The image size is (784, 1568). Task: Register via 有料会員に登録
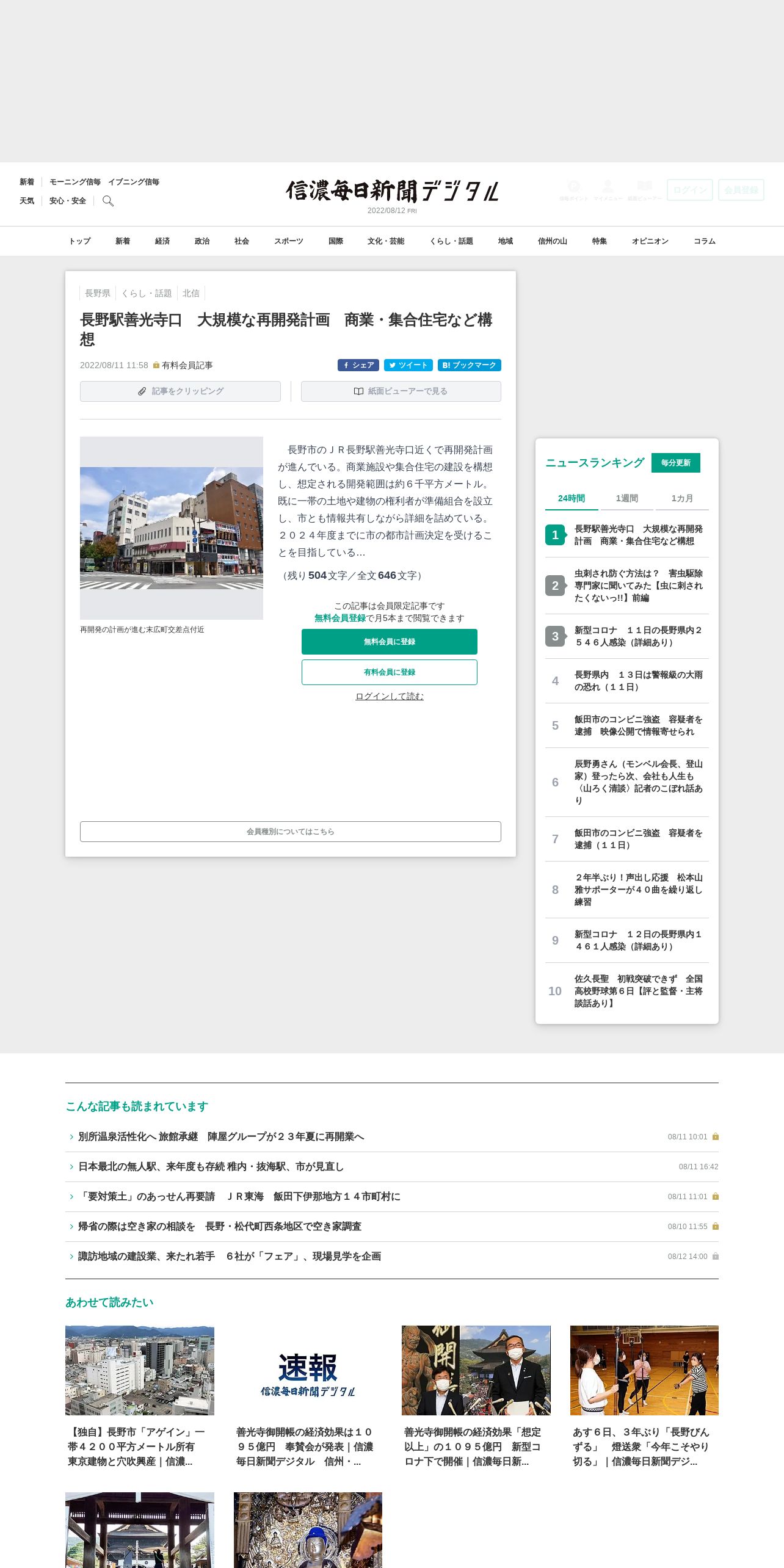point(390,672)
